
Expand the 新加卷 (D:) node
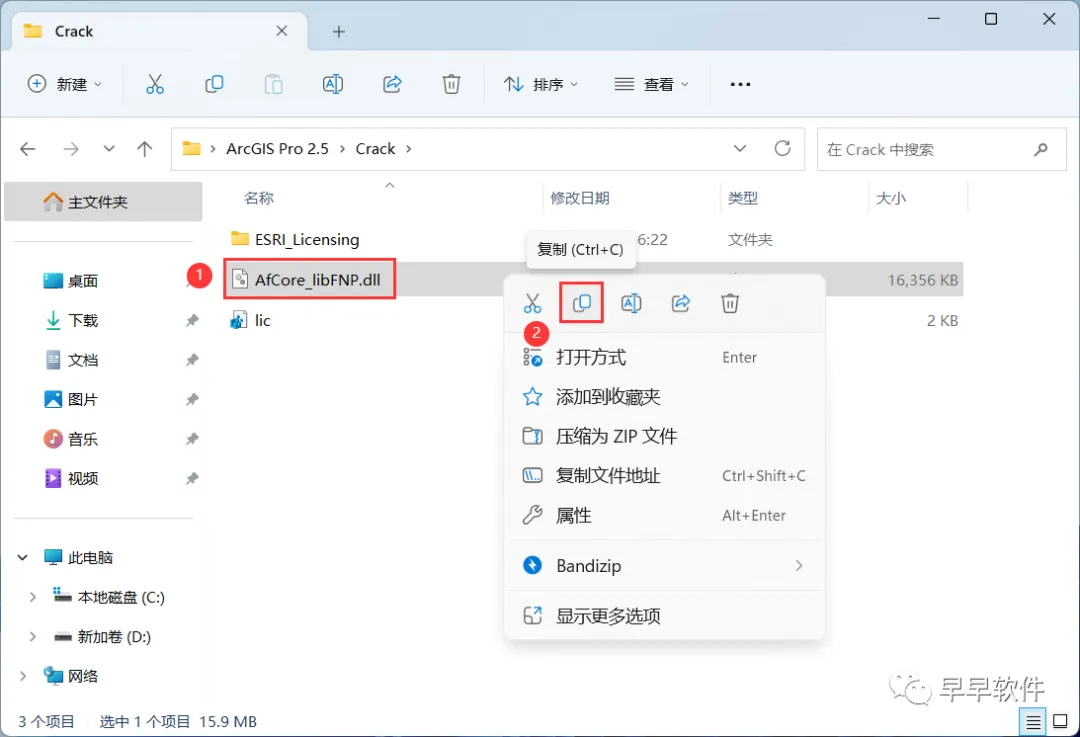(32, 636)
